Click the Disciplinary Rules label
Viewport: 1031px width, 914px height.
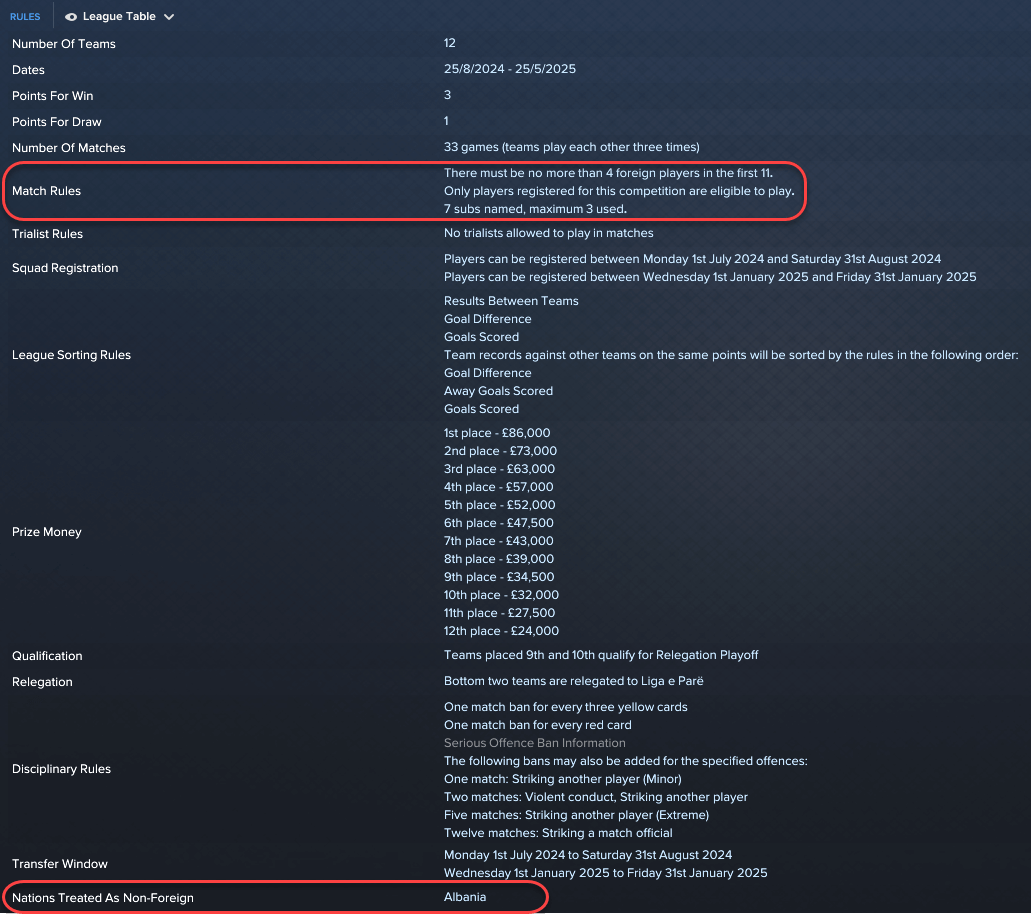tap(61, 769)
